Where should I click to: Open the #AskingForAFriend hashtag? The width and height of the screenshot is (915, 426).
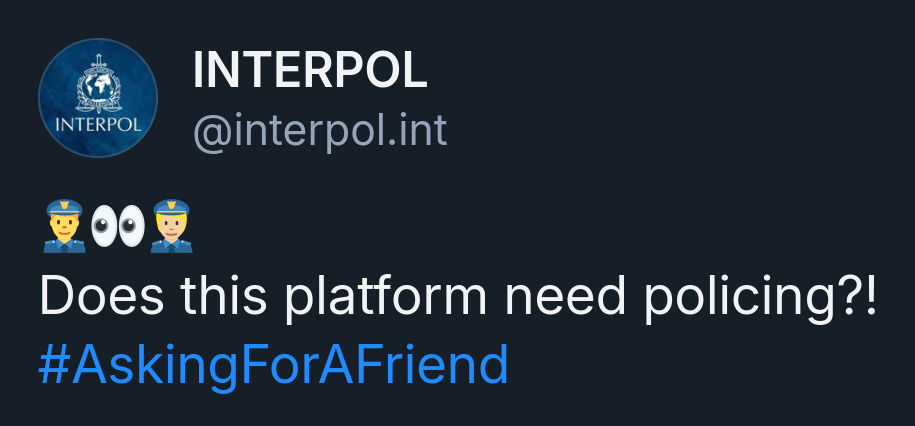coord(273,365)
